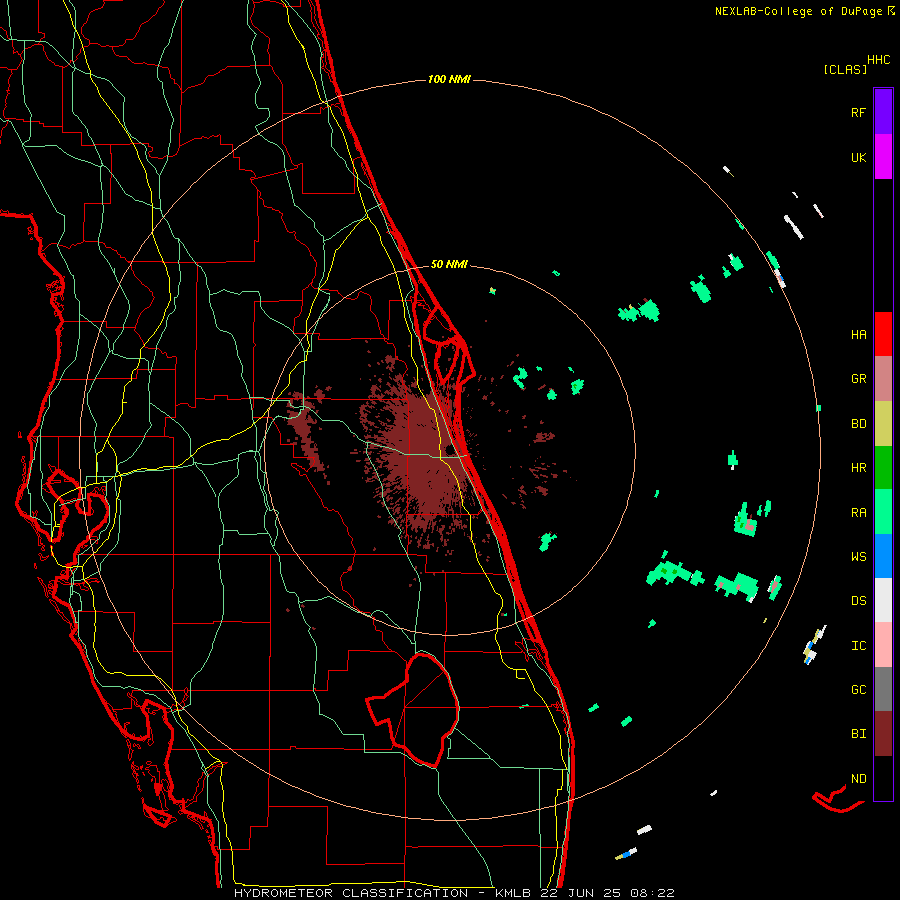Image resolution: width=900 pixels, height=900 pixels.
Task: Select the 'DS' legend label
Action: coord(858,601)
